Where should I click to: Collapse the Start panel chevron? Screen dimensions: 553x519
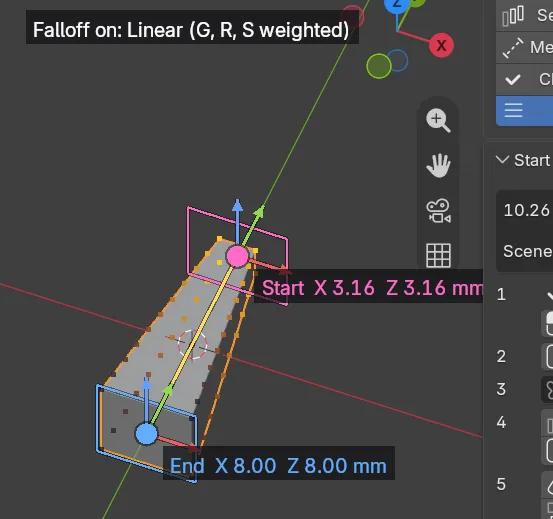tap(502, 160)
